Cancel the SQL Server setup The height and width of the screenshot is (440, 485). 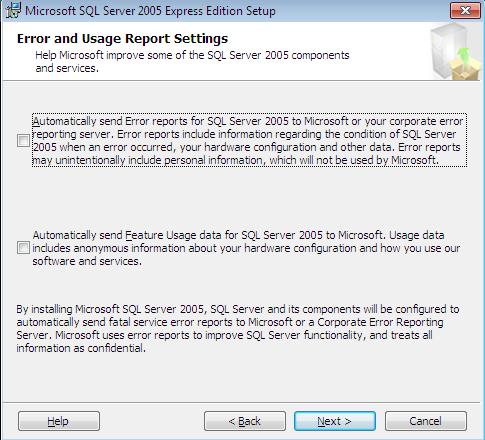click(x=426, y=421)
